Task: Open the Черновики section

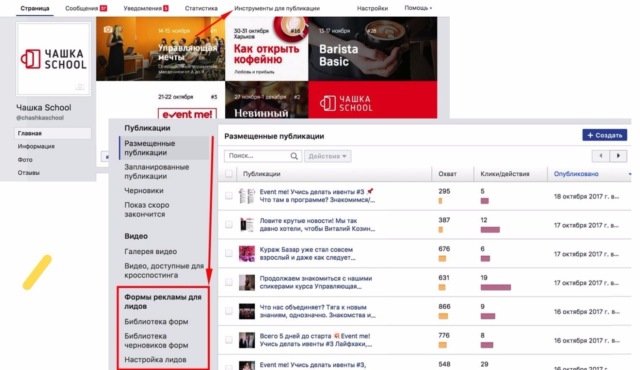Action: click(144, 191)
